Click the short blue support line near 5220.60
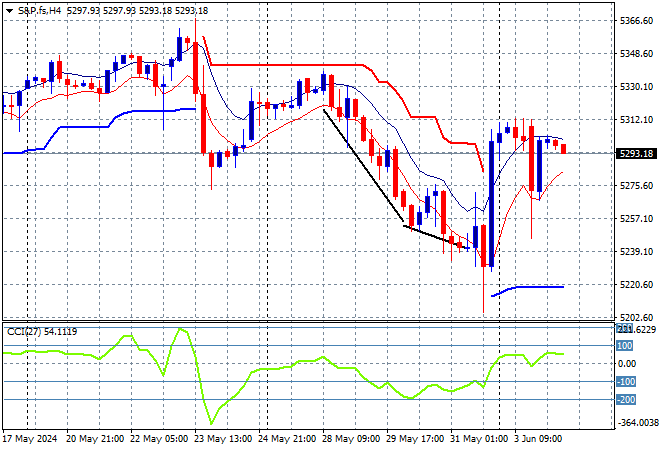 528,289
